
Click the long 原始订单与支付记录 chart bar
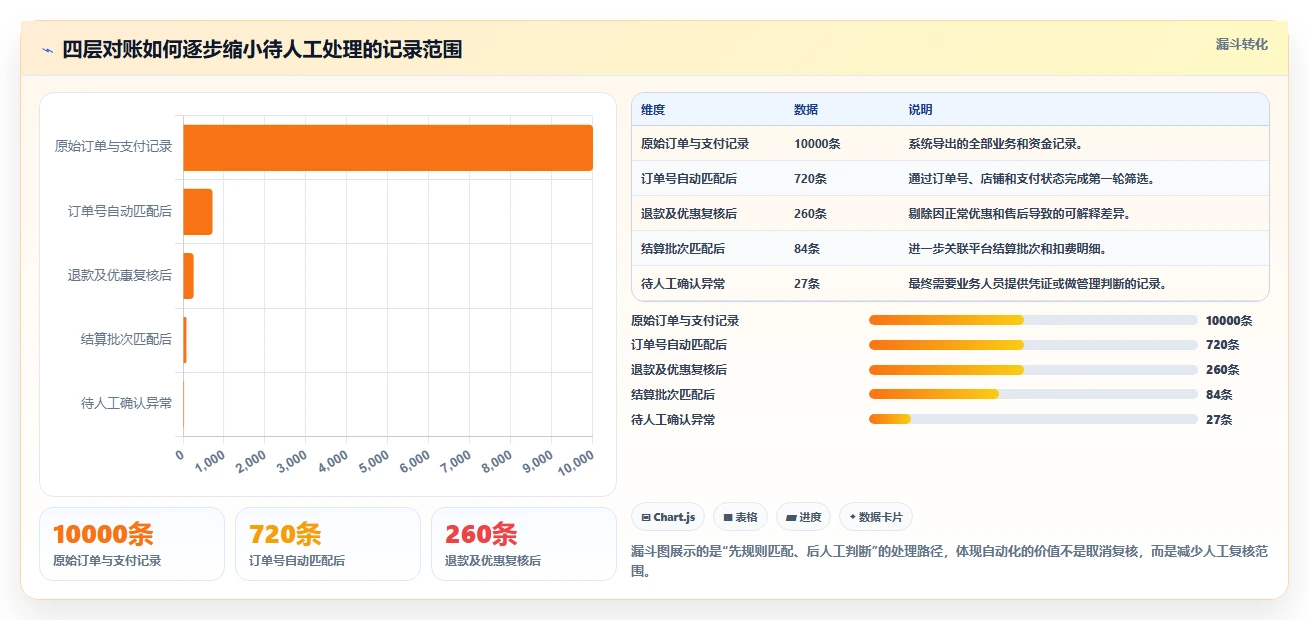[x=388, y=147]
